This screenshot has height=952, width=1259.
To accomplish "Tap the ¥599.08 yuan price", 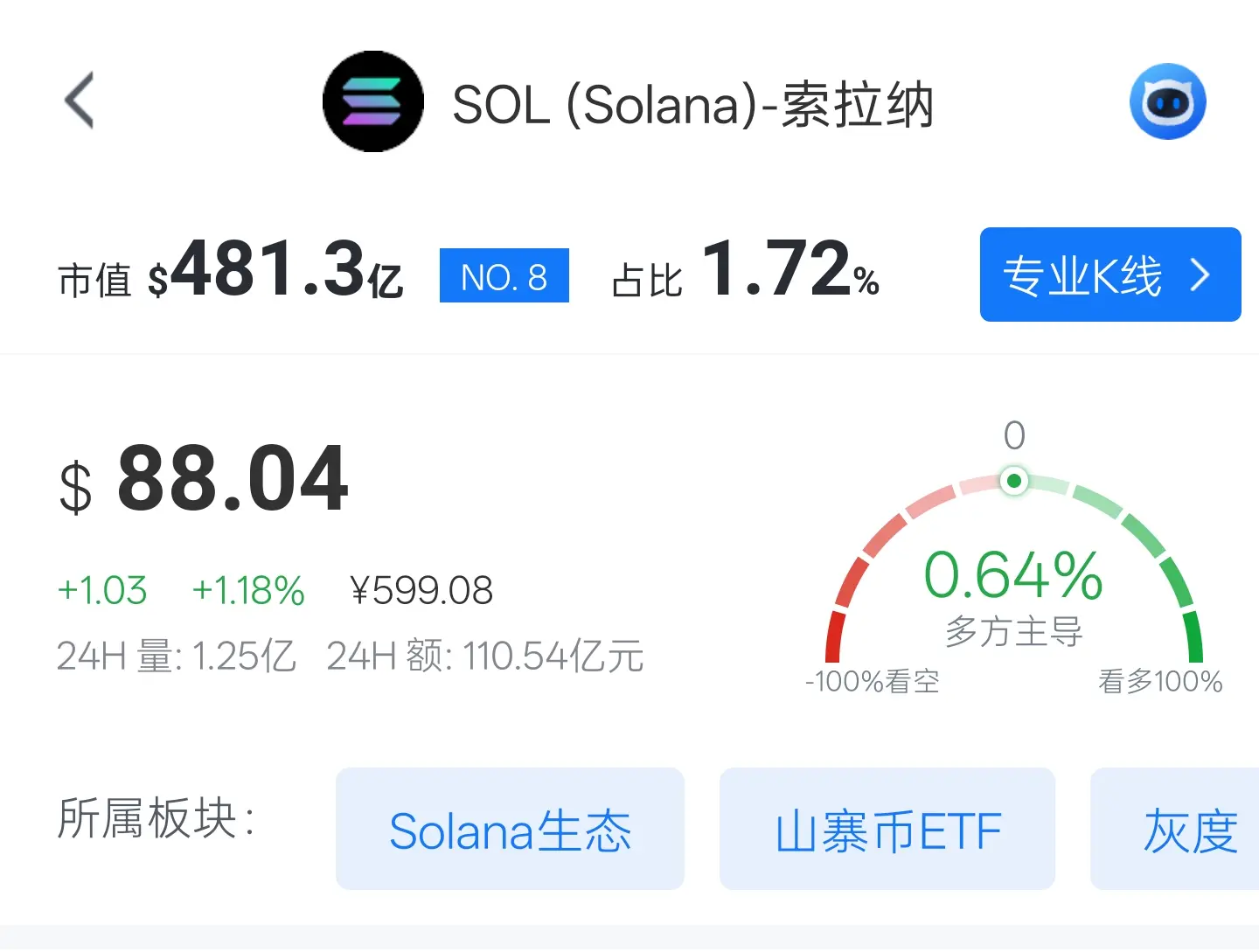I will pyautogui.click(x=421, y=591).
